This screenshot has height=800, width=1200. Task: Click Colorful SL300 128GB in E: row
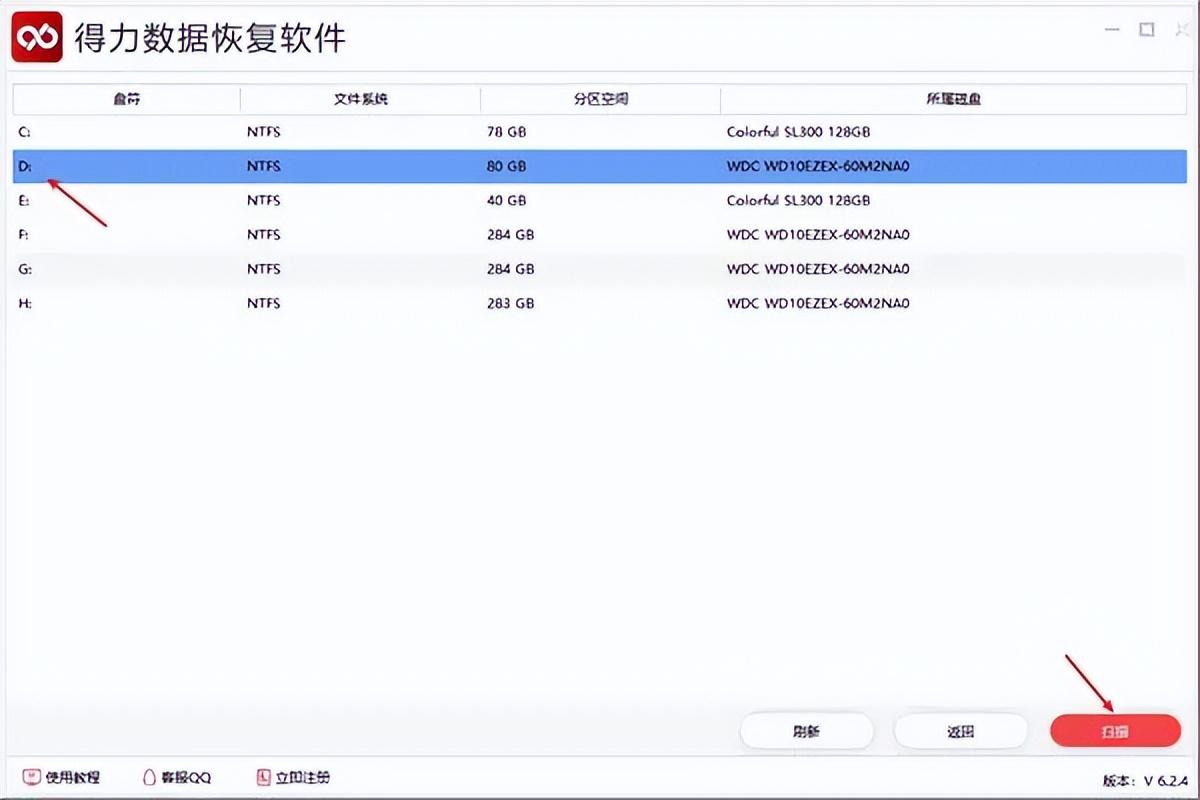click(x=799, y=201)
